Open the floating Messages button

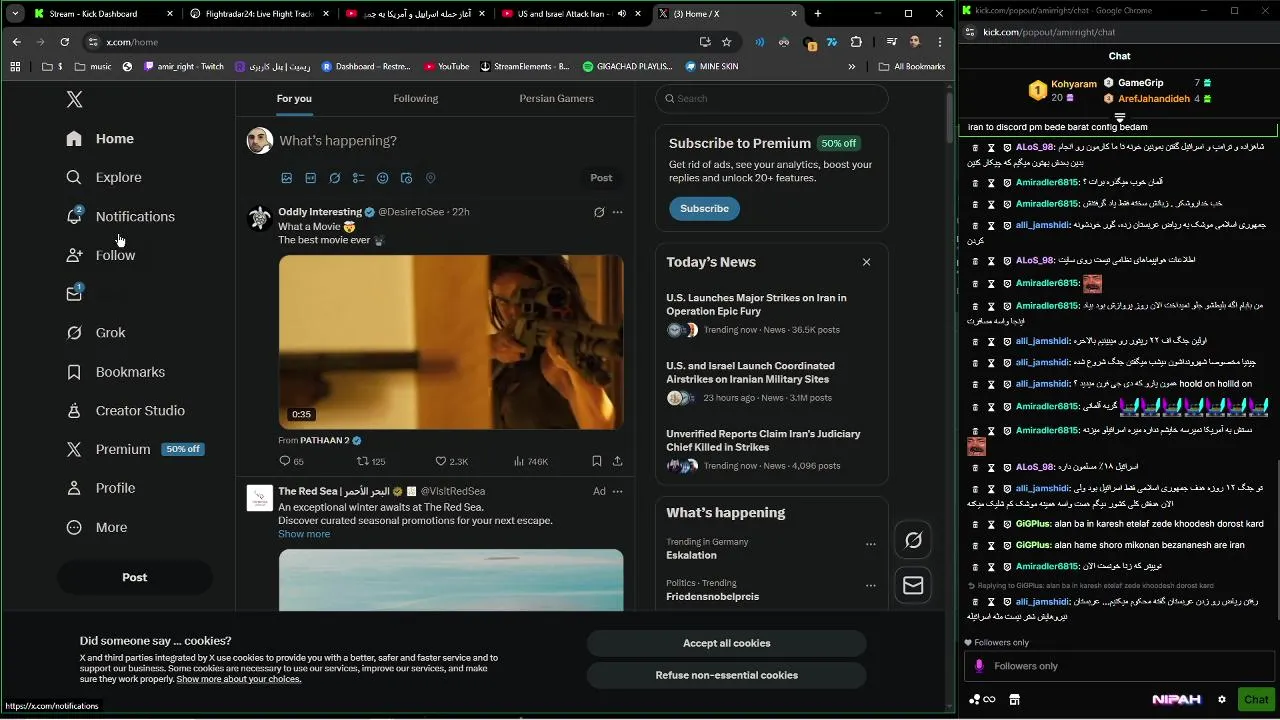(913, 586)
